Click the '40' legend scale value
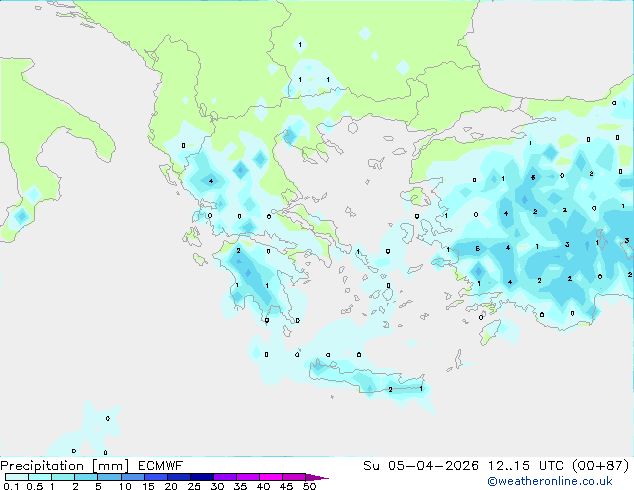The height and width of the screenshot is (490, 634). tap(263, 486)
